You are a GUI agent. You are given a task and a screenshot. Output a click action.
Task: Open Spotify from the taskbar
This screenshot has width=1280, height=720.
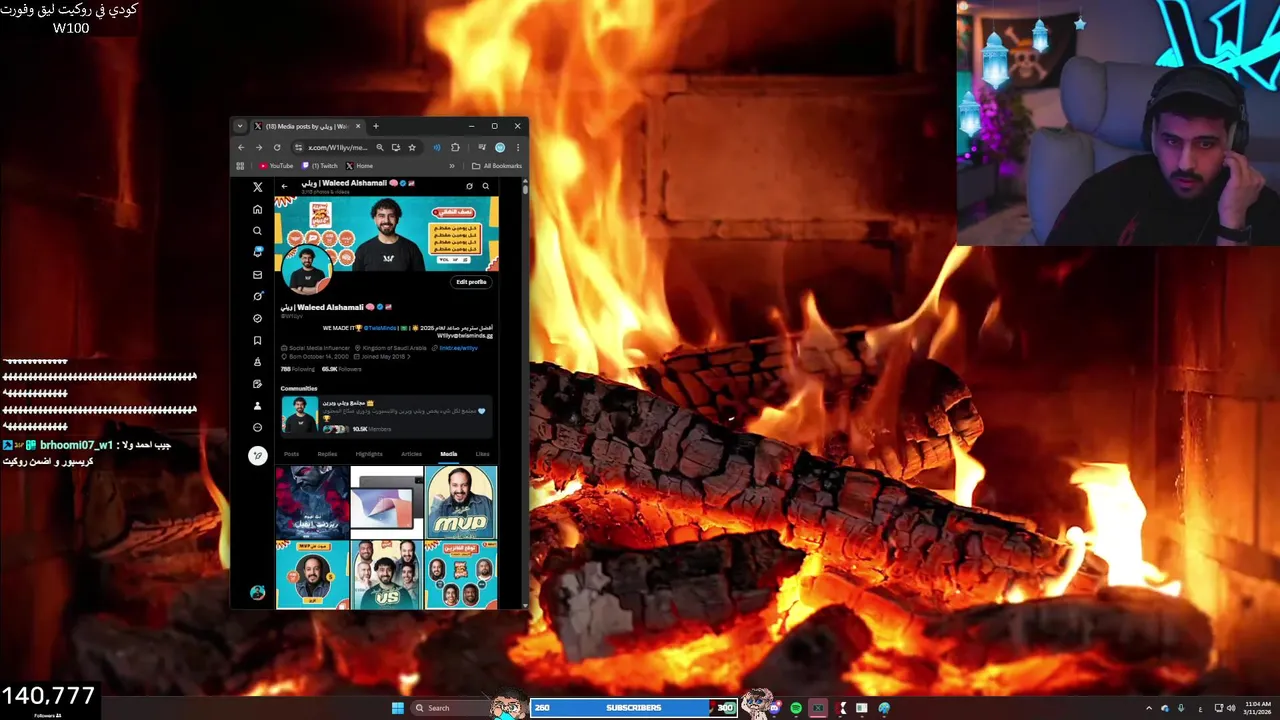coord(796,708)
